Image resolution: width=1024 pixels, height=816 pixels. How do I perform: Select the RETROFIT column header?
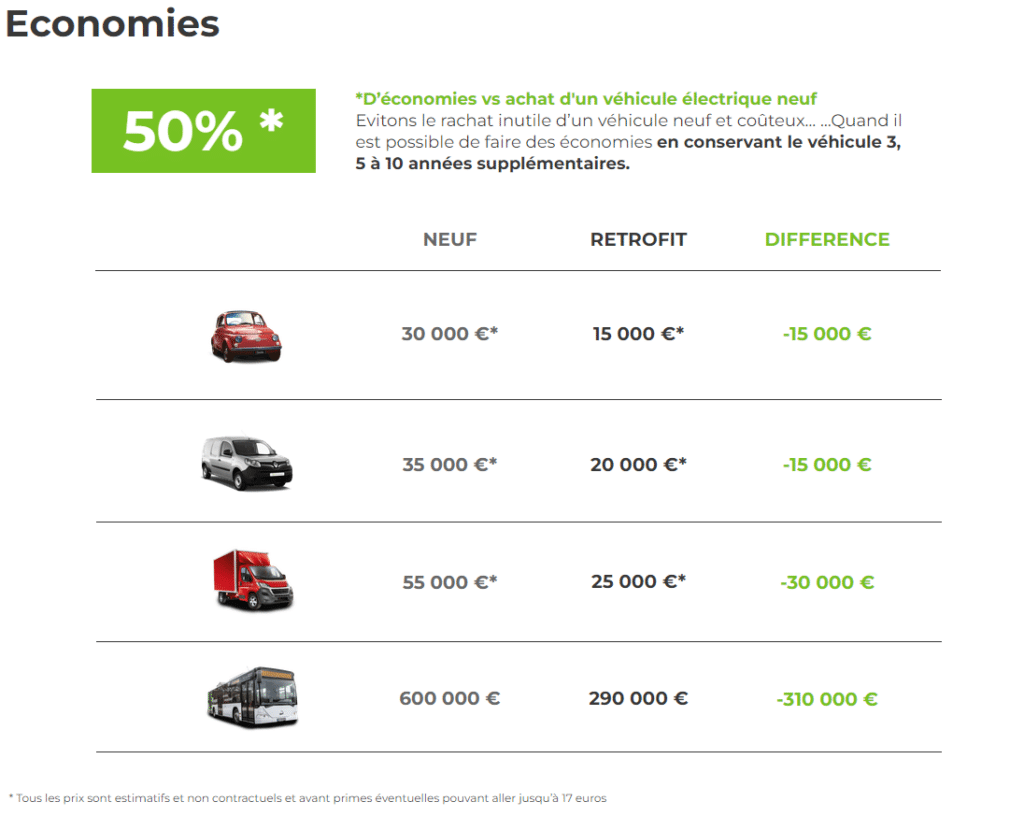pos(638,240)
